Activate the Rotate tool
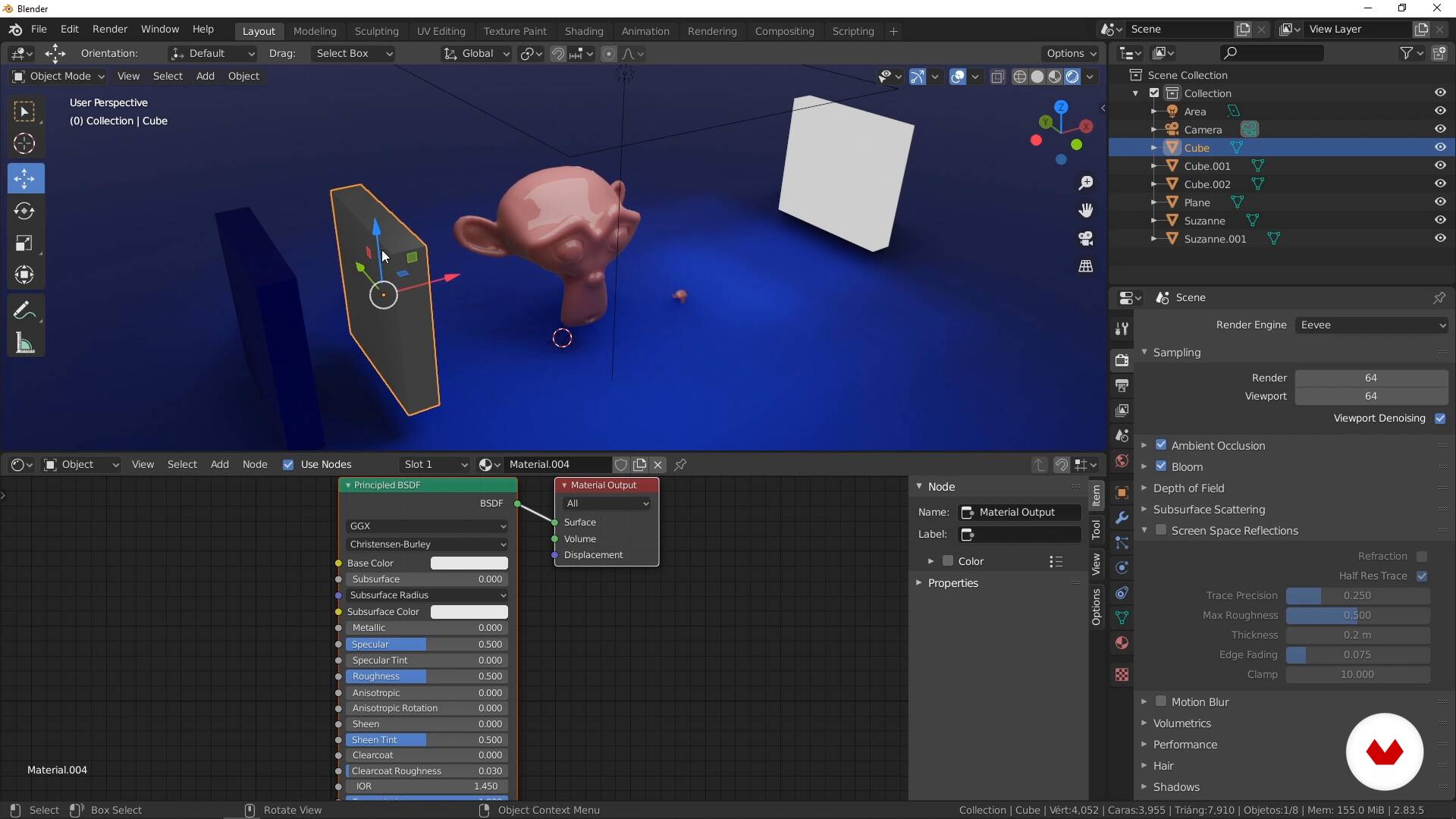The height and width of the screenshot is (819, 1456). pos(24,212)
